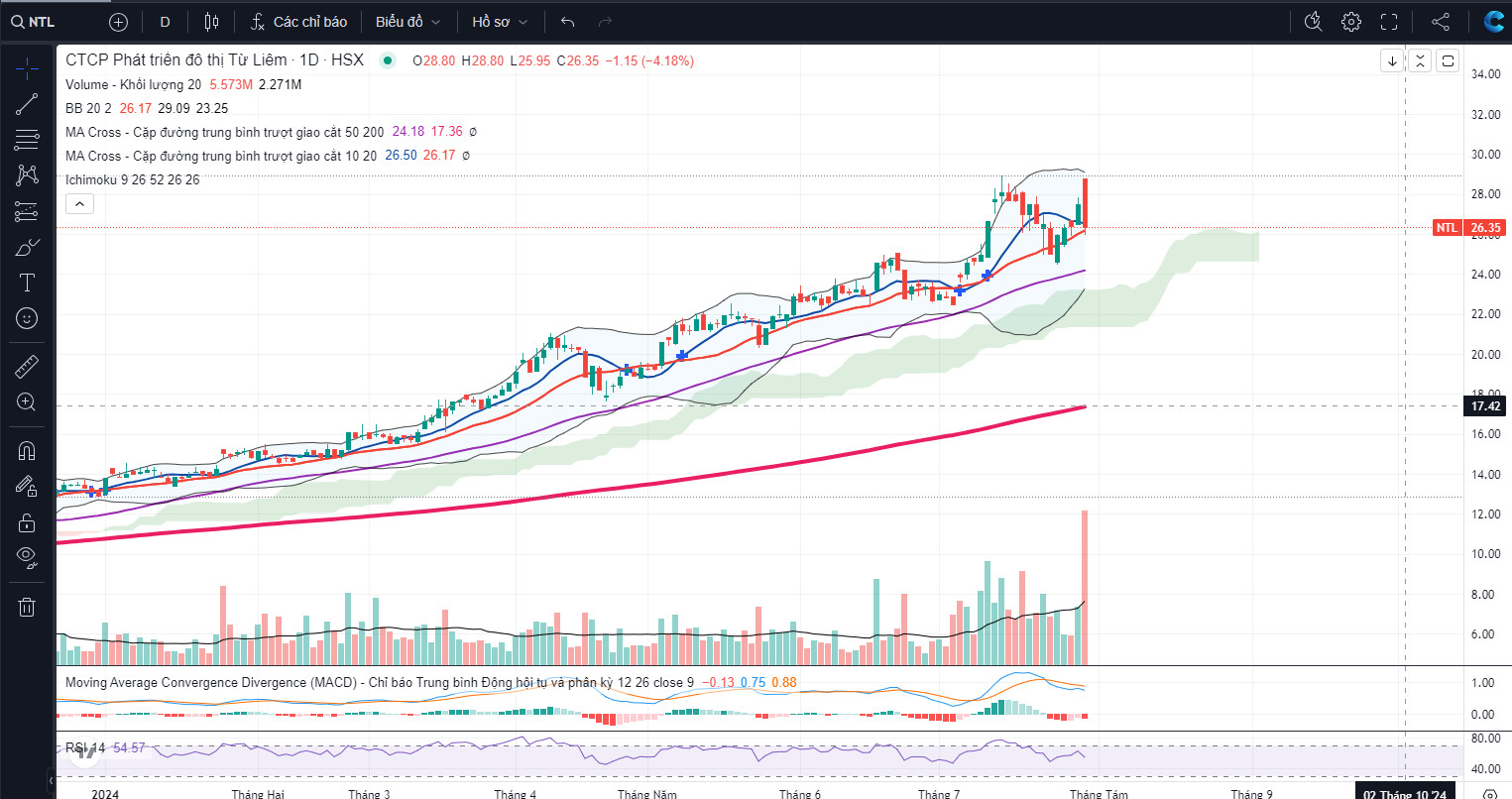This screenshot has width=1512, height=799.
Task: Select the brush drawing tool
Action: pos(27,247)
